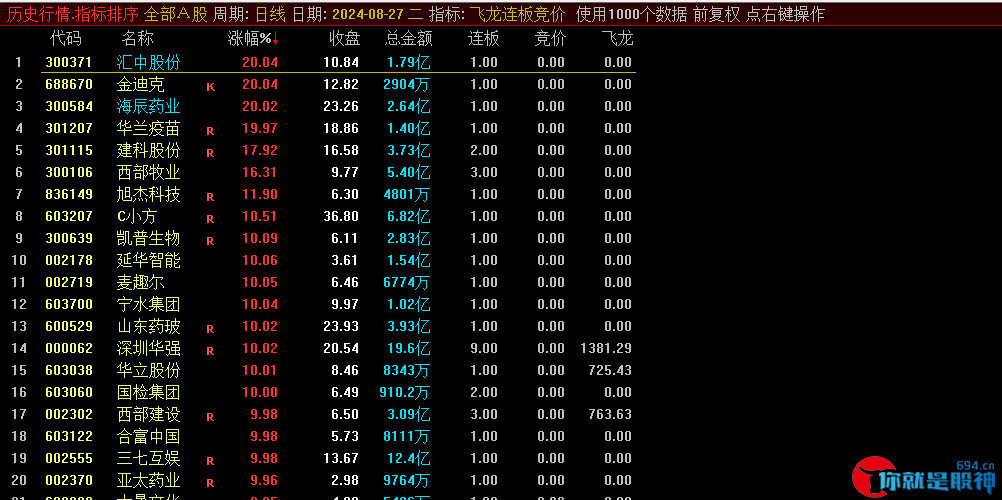Select the 山东药玻 stock name
Screen dimensions: 1002x500
pyautogui.click(x=148, y=327)
